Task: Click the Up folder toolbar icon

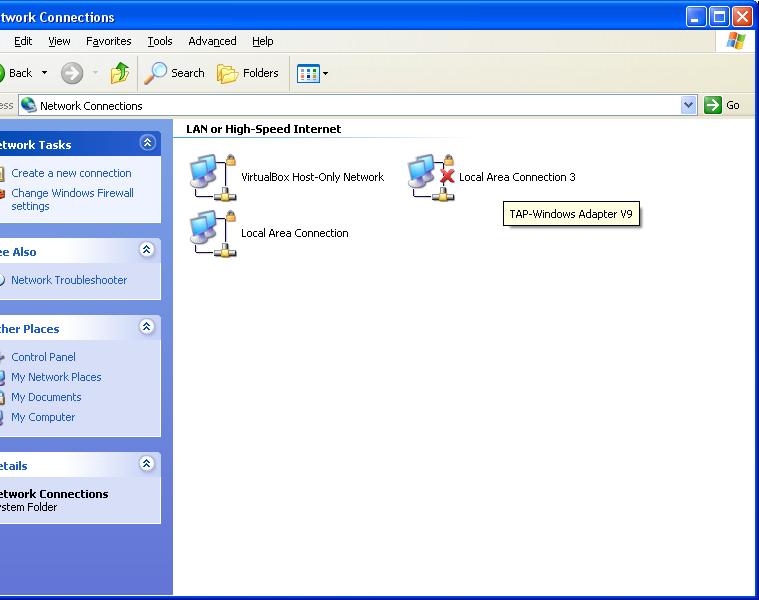Action: (120, 73)
